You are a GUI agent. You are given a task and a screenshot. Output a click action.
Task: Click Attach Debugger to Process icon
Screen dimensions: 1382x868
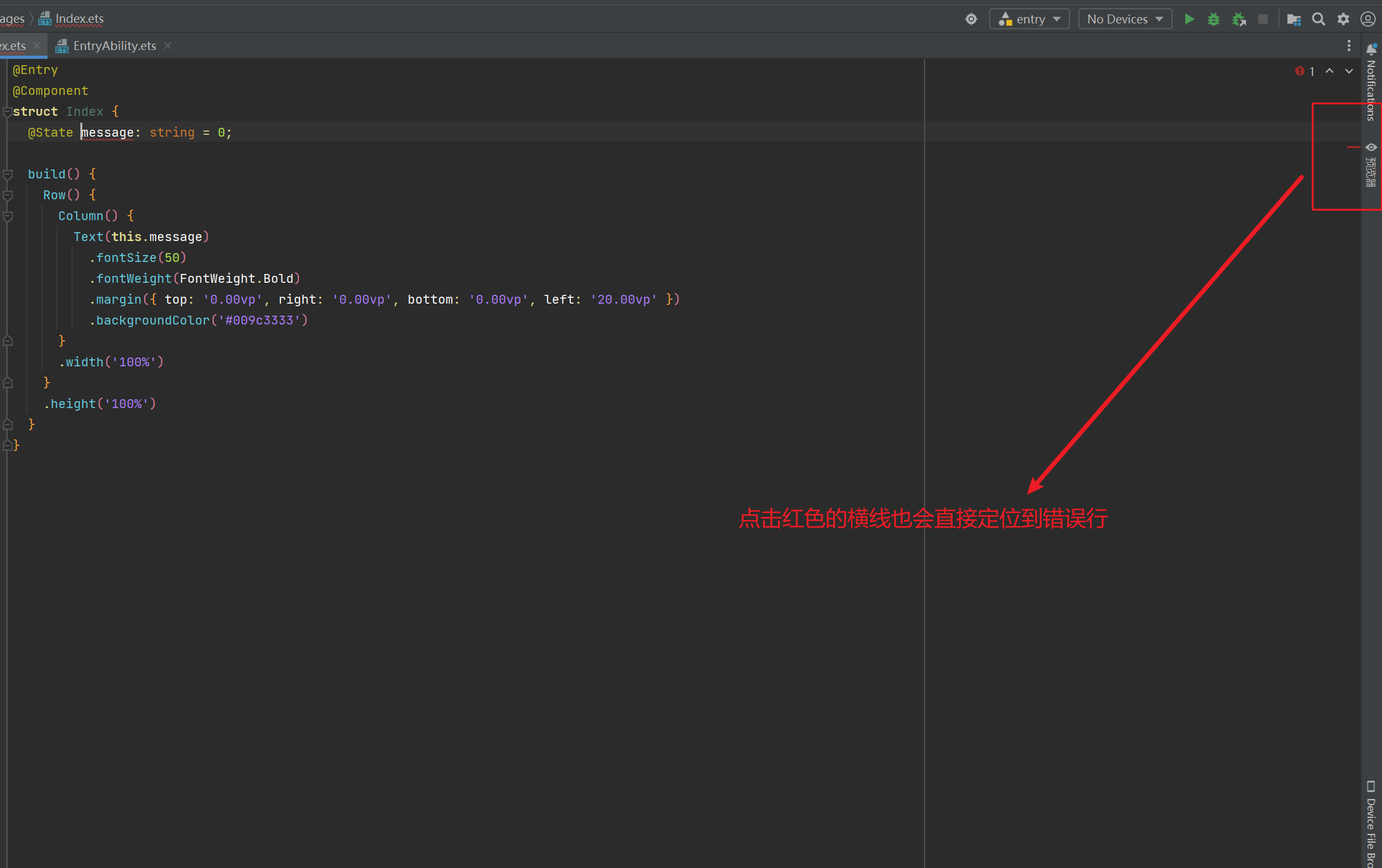click(x=1238, y=19)
